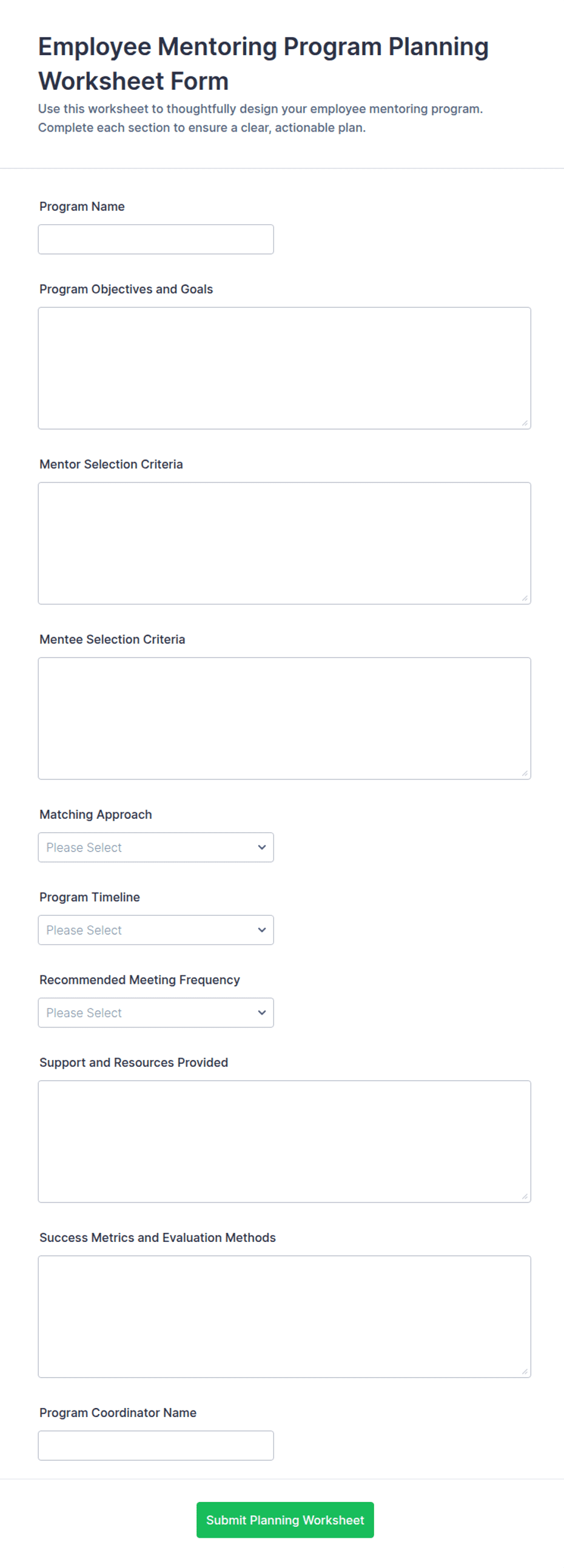This screenshot has width=564, height=1568.
Task: Focus the Program Objectives and Goals textarea
Action: pyautogui.click(x=284, y=369)
